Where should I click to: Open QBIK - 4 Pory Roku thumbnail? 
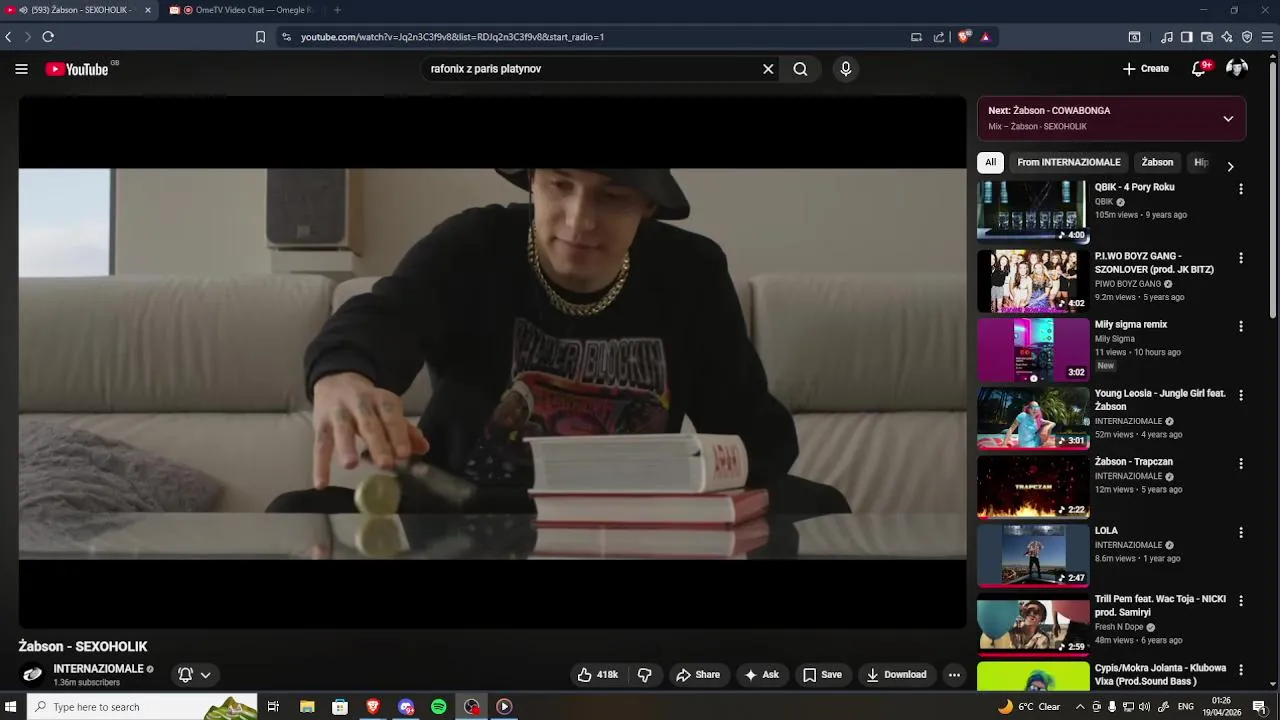point(1033,211)
